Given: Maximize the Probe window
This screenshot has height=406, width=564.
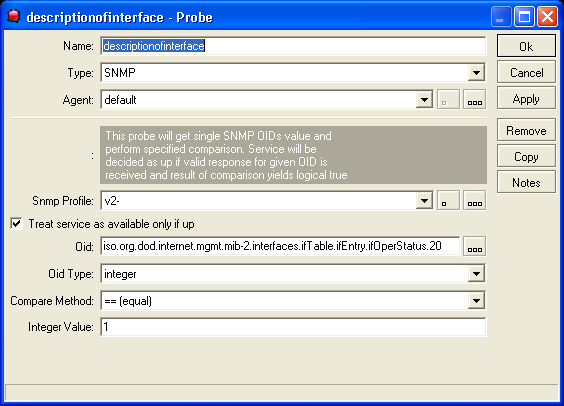Looking at the screenshot, I should 524,17.
